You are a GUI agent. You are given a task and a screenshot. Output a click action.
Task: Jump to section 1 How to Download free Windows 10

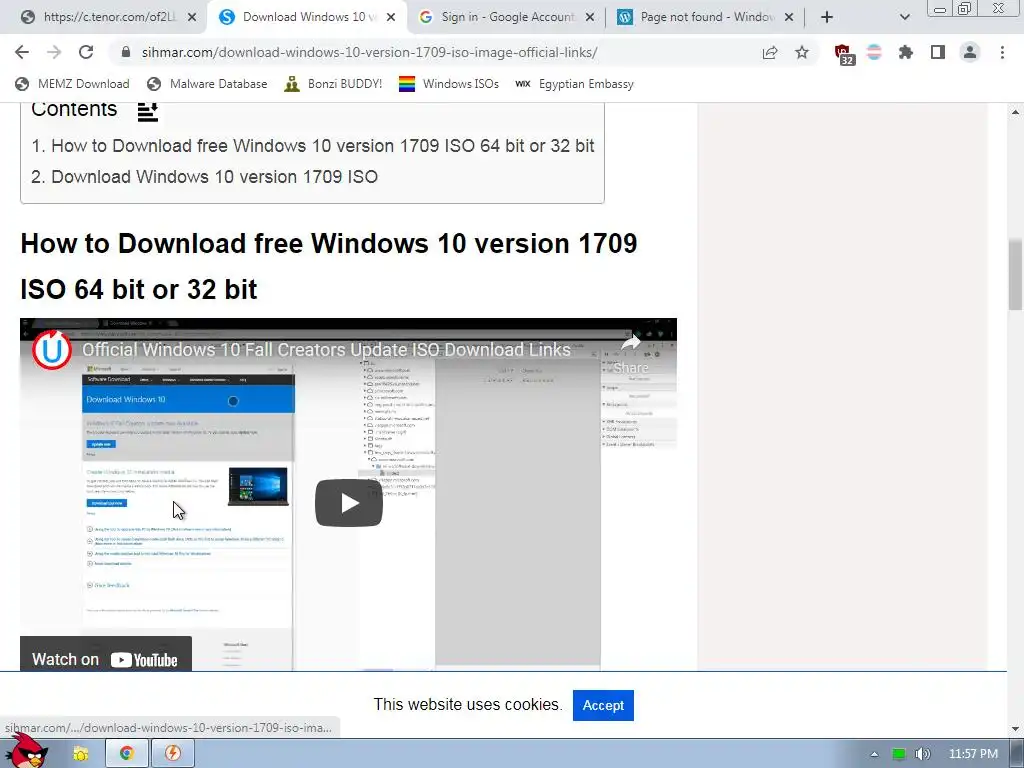pos(313,146)
